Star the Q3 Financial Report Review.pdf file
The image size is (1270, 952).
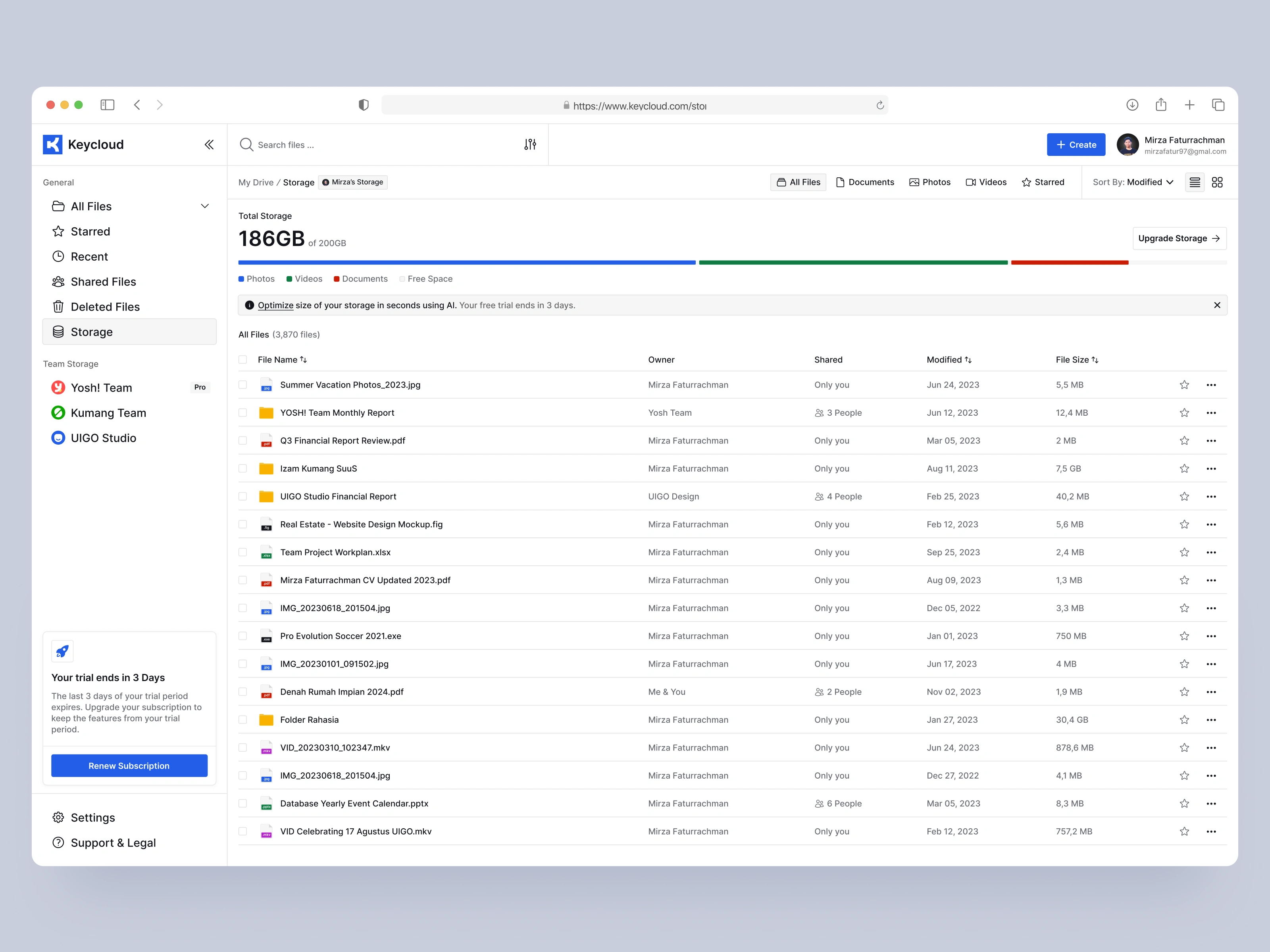[1184, 441]
